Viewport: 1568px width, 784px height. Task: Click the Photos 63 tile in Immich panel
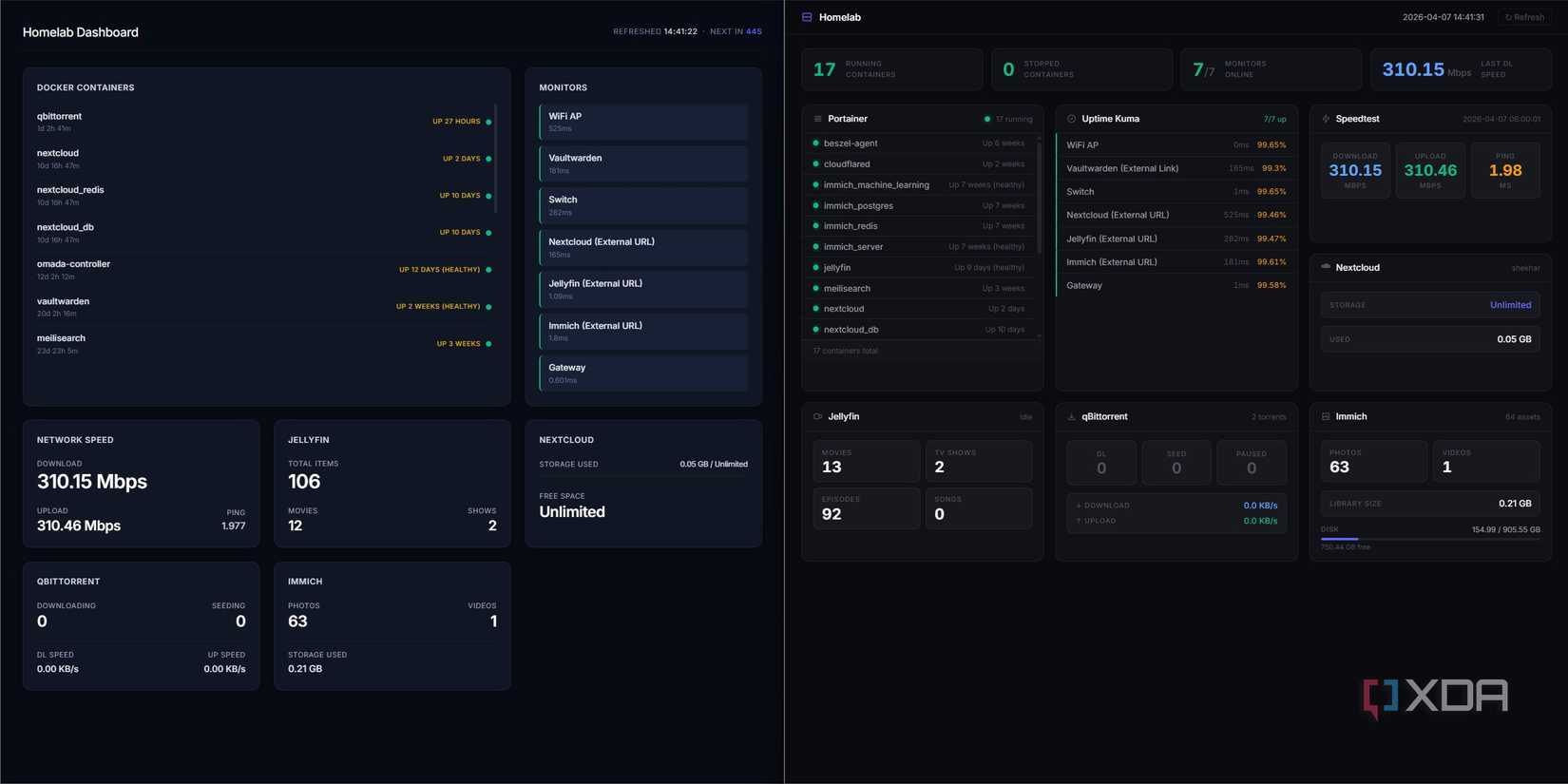[x=1373, y=461]
